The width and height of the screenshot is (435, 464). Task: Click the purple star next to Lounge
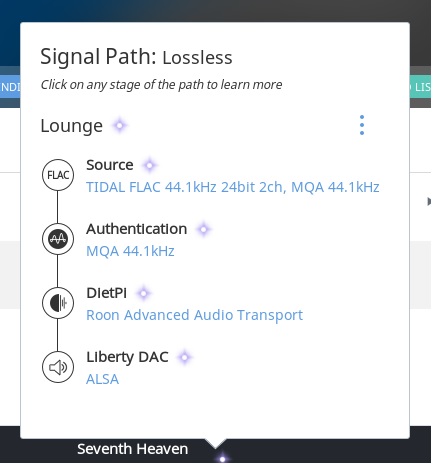tap(120, 126)
